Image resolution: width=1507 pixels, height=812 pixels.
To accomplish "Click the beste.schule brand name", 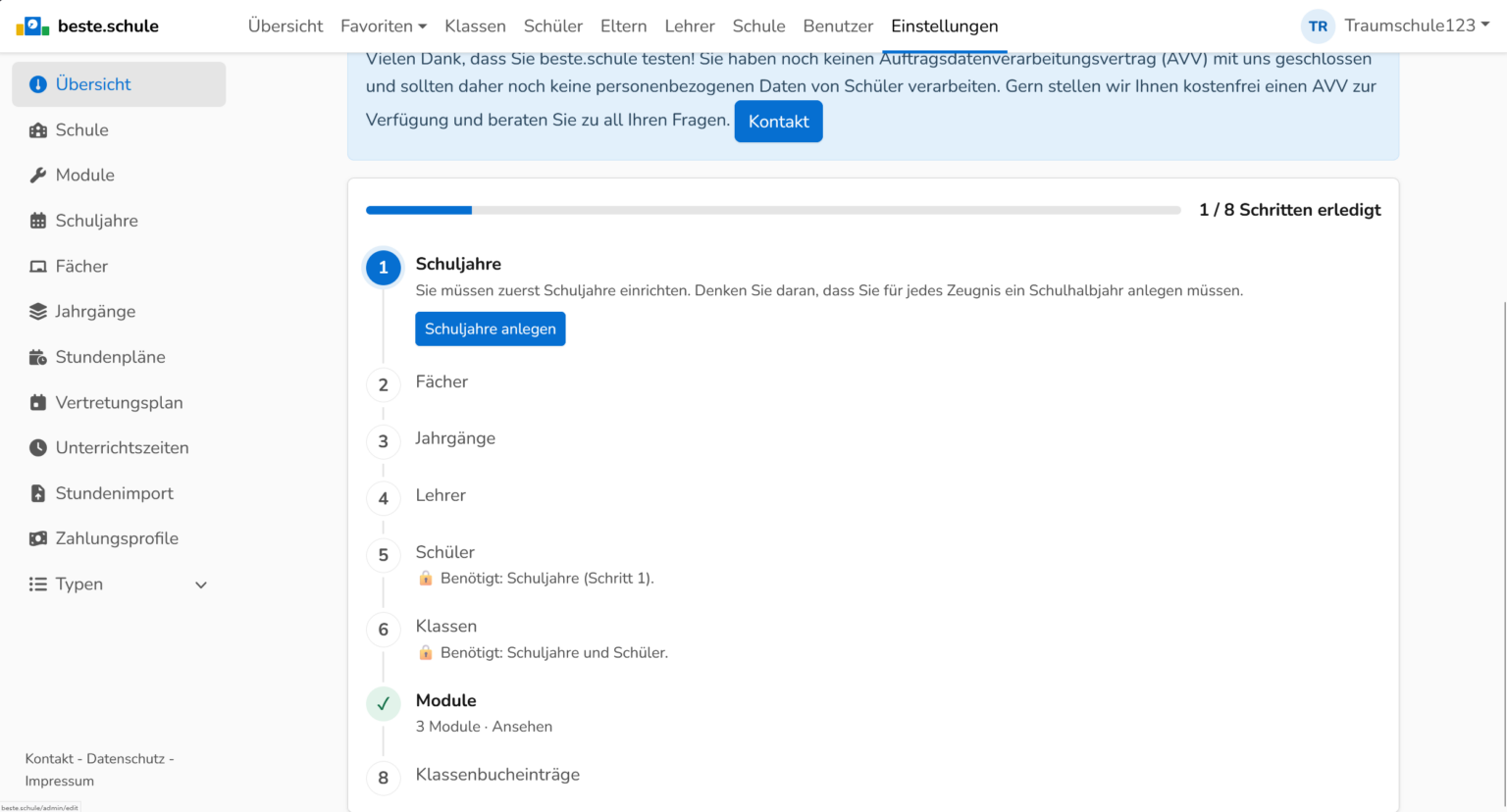I will click(108, 26).
